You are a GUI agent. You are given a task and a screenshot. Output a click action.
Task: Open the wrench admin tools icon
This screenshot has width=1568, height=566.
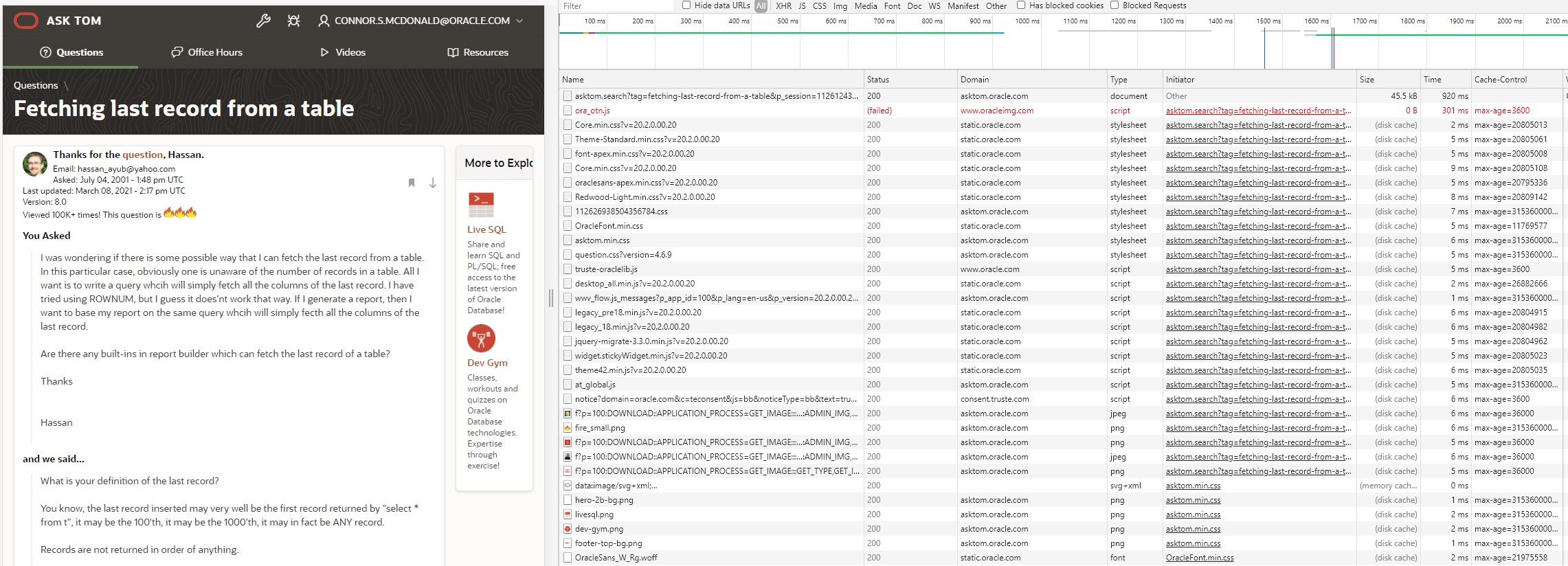263,21
